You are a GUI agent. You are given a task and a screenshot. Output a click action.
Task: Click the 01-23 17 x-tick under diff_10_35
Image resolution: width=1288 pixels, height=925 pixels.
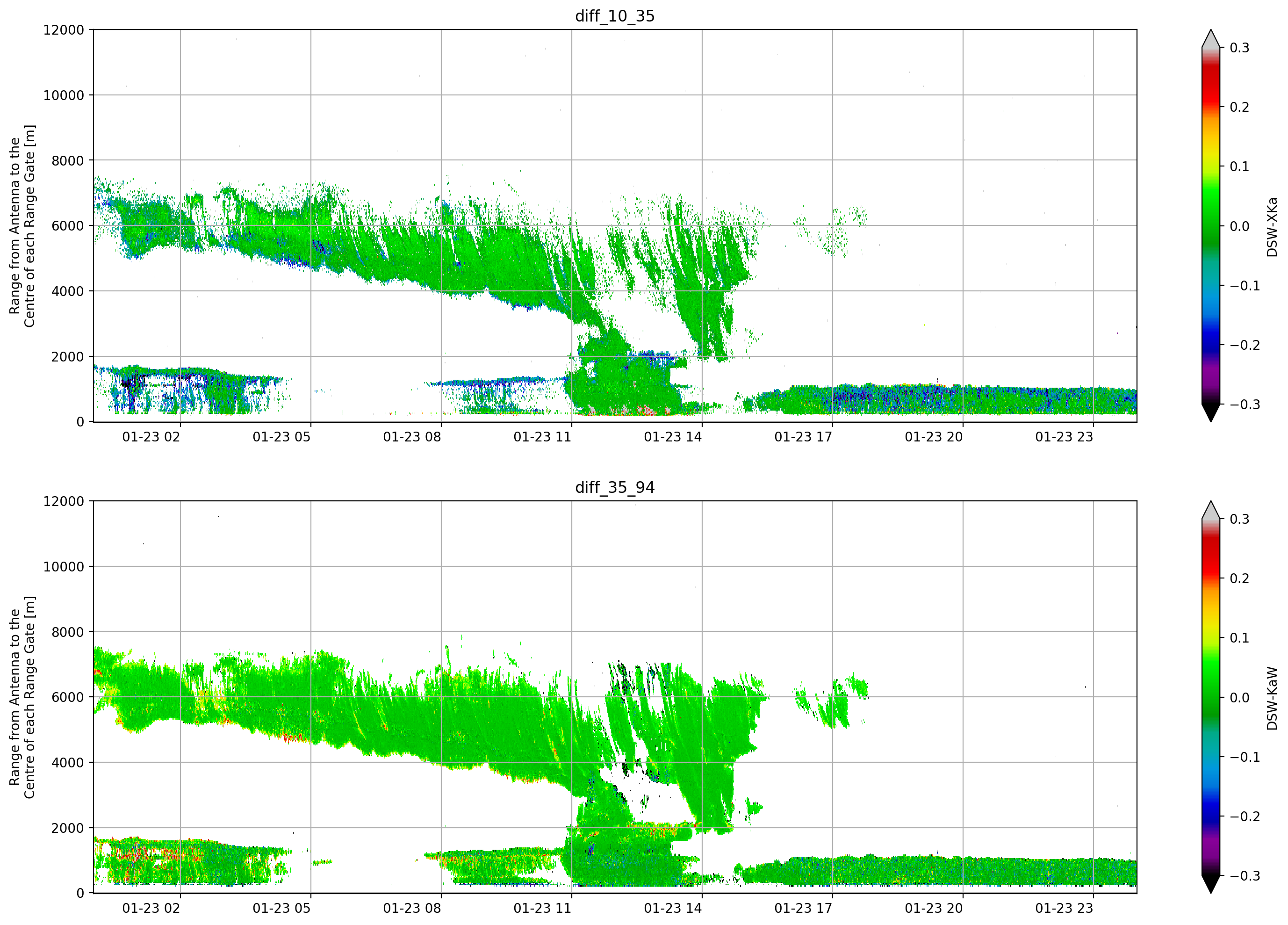coord(803,437)
